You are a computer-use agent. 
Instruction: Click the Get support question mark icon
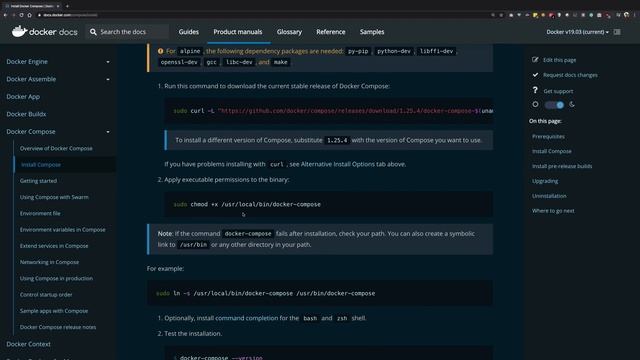click(x=535, y=90)
